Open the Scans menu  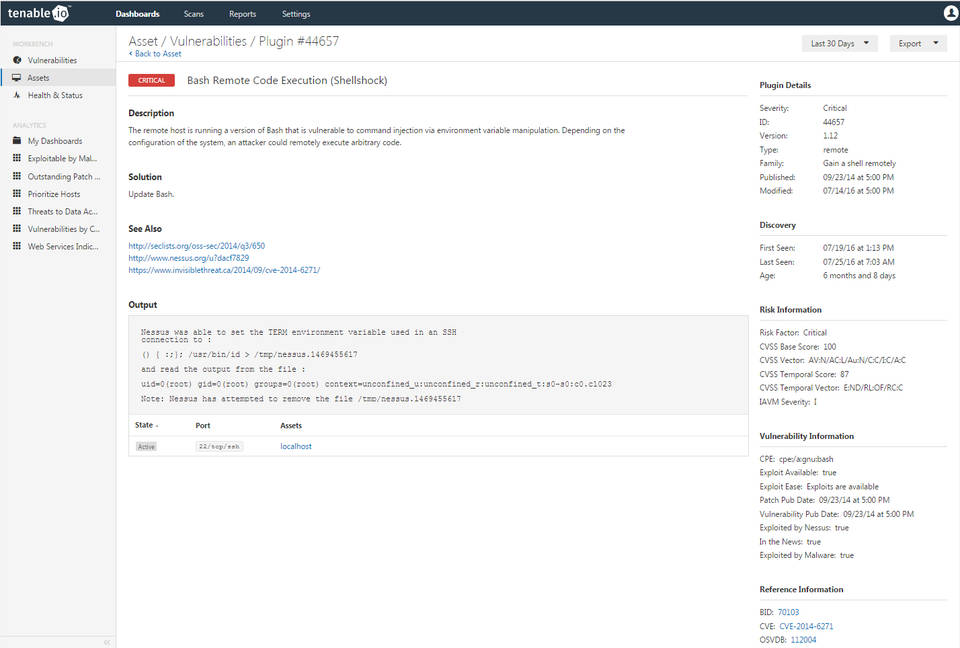pyautogui.click(x=194, y=14)
